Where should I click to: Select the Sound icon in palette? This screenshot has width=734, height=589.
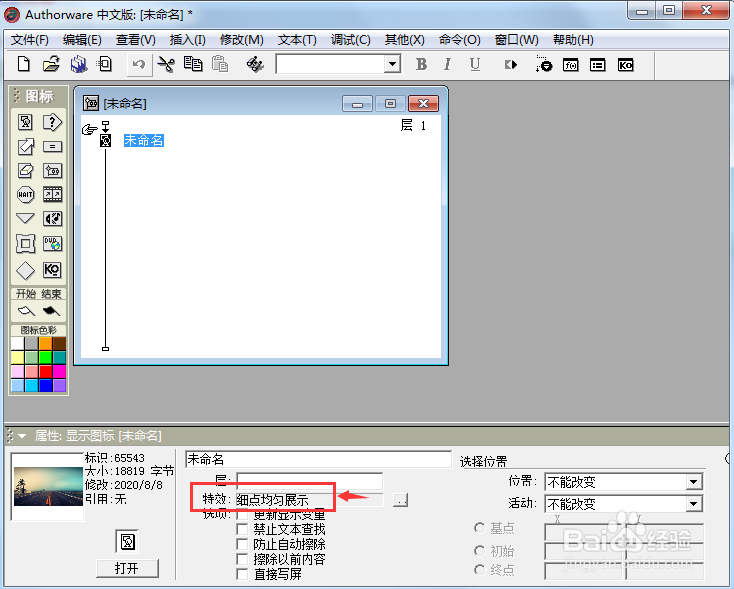[x=52, y=218]
